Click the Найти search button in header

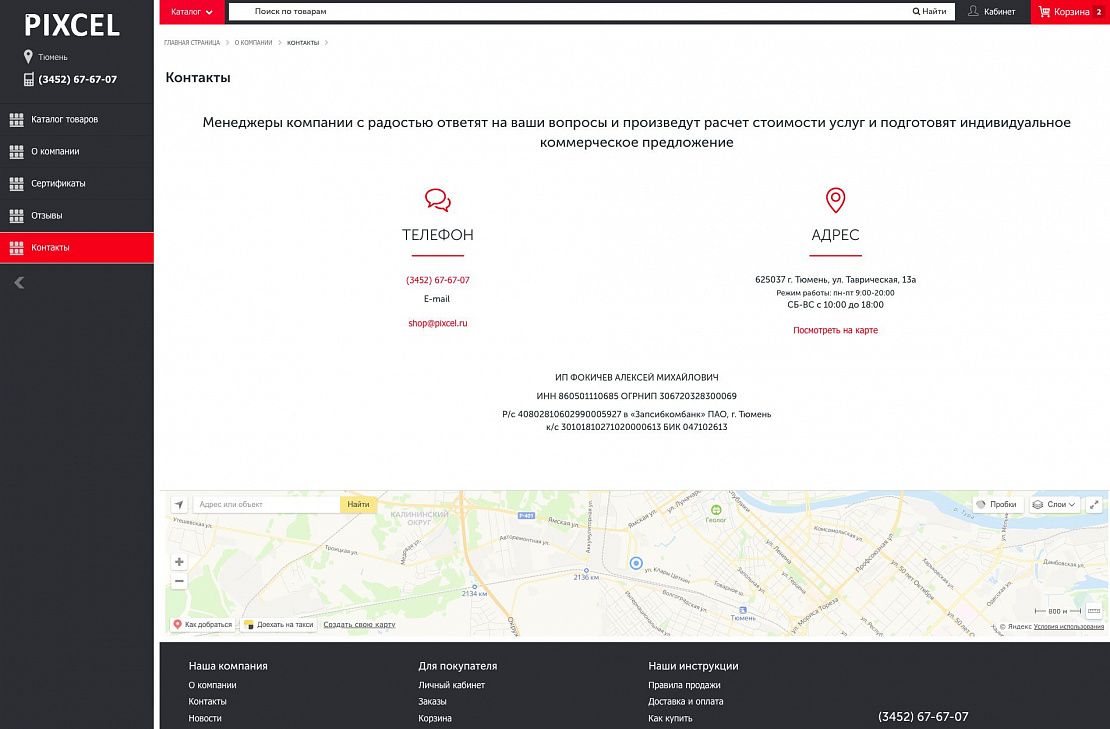929,12
